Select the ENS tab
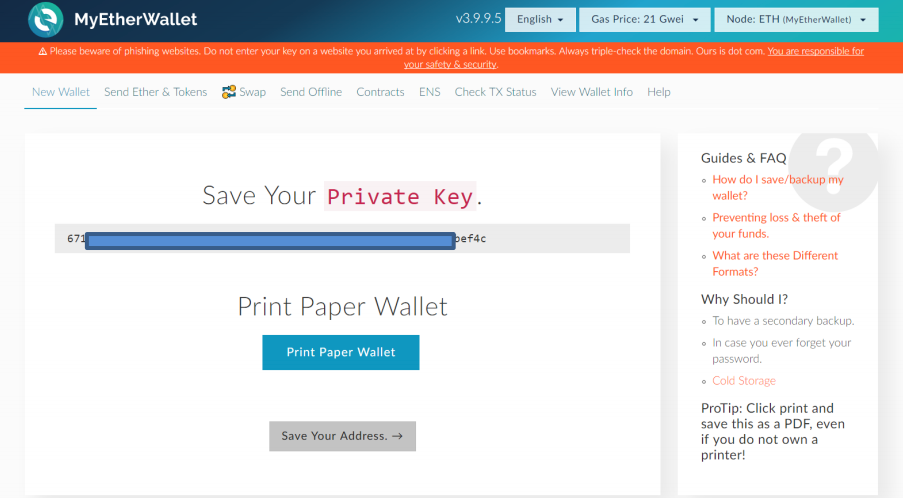The width and height of the screenshot is (903, 498). tap(430, 92)
